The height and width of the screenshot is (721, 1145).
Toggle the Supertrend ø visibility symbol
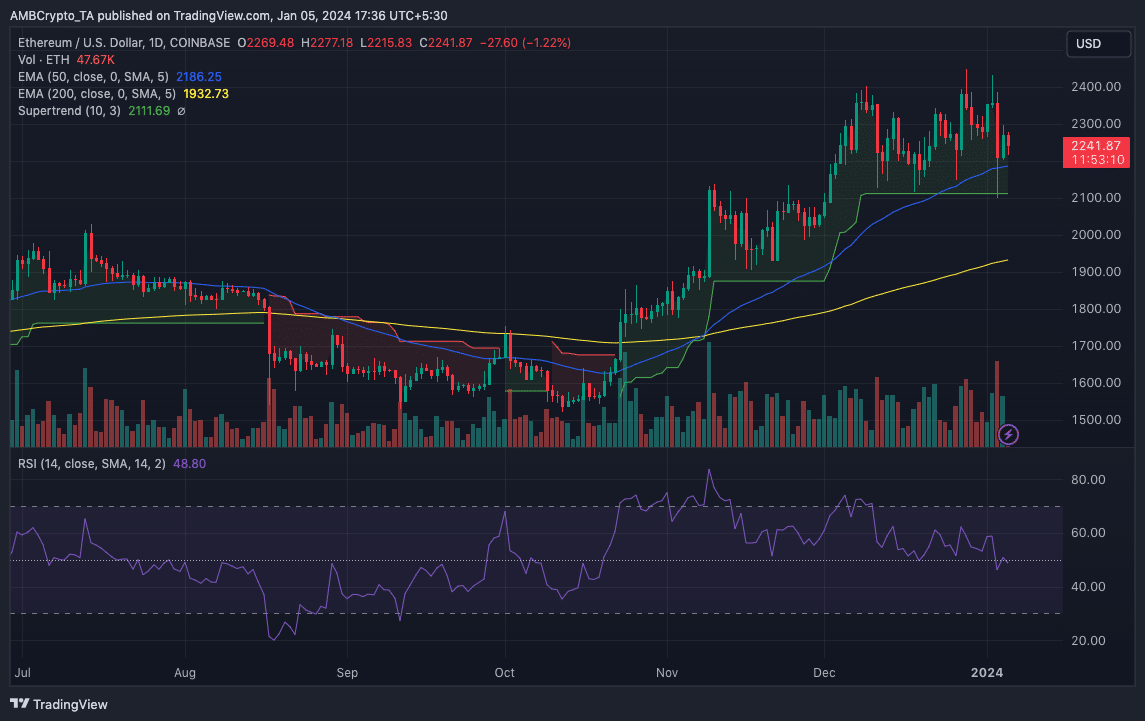pos(181,110)
